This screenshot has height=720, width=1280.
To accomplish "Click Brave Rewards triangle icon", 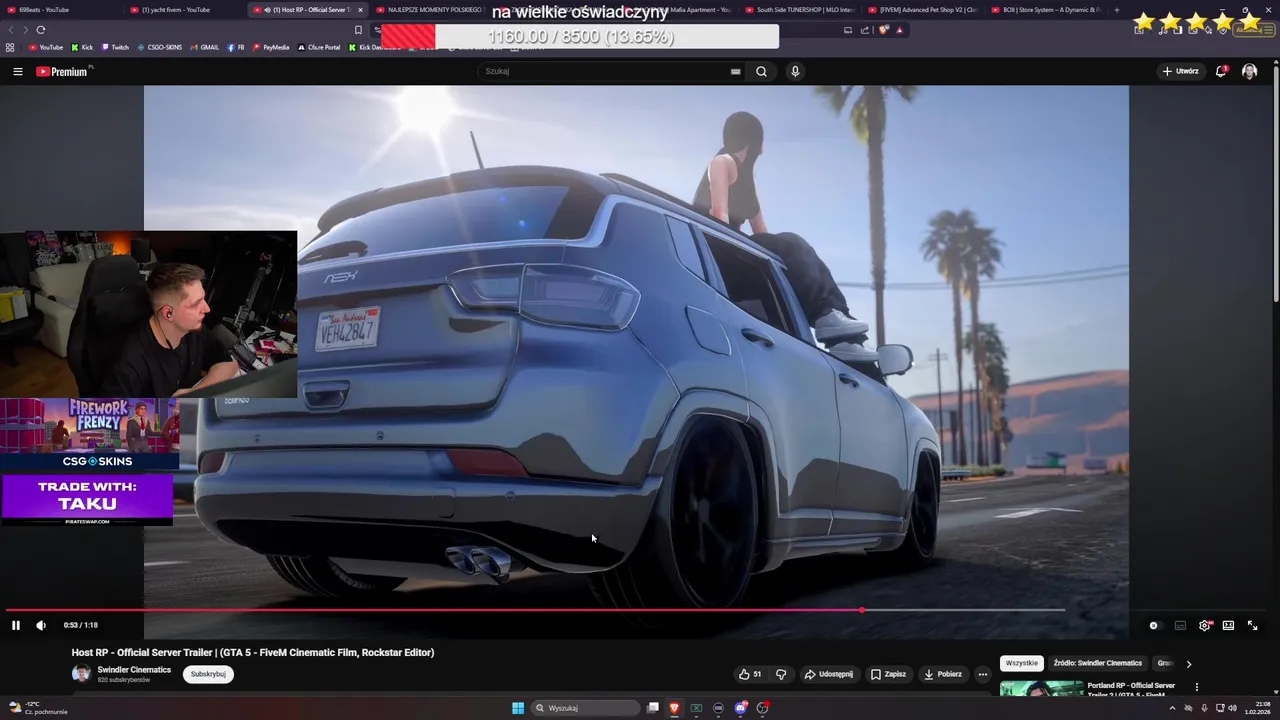I will [x=899, y=30].
